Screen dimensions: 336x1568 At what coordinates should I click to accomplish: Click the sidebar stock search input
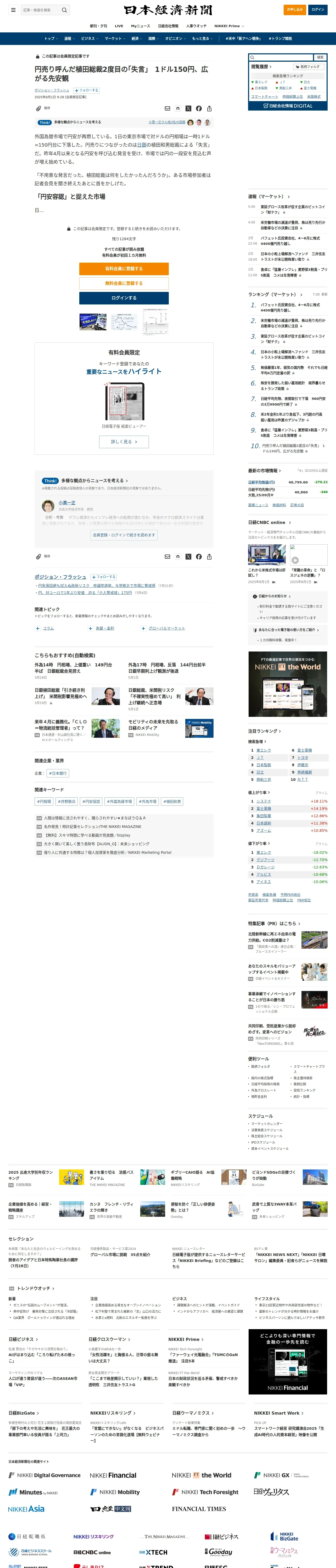click(281, 57)
